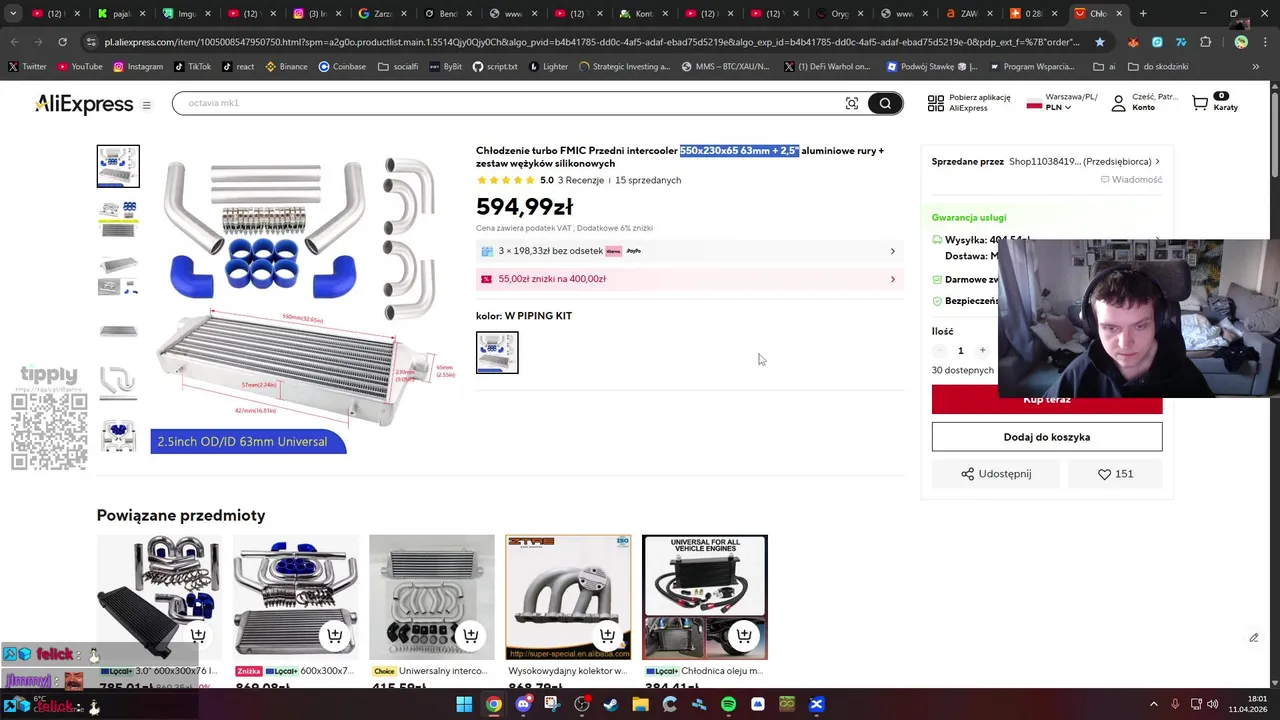
Task: Expand the 3 × 198,33zł installment offer
Action: click(x=690, y=251)
